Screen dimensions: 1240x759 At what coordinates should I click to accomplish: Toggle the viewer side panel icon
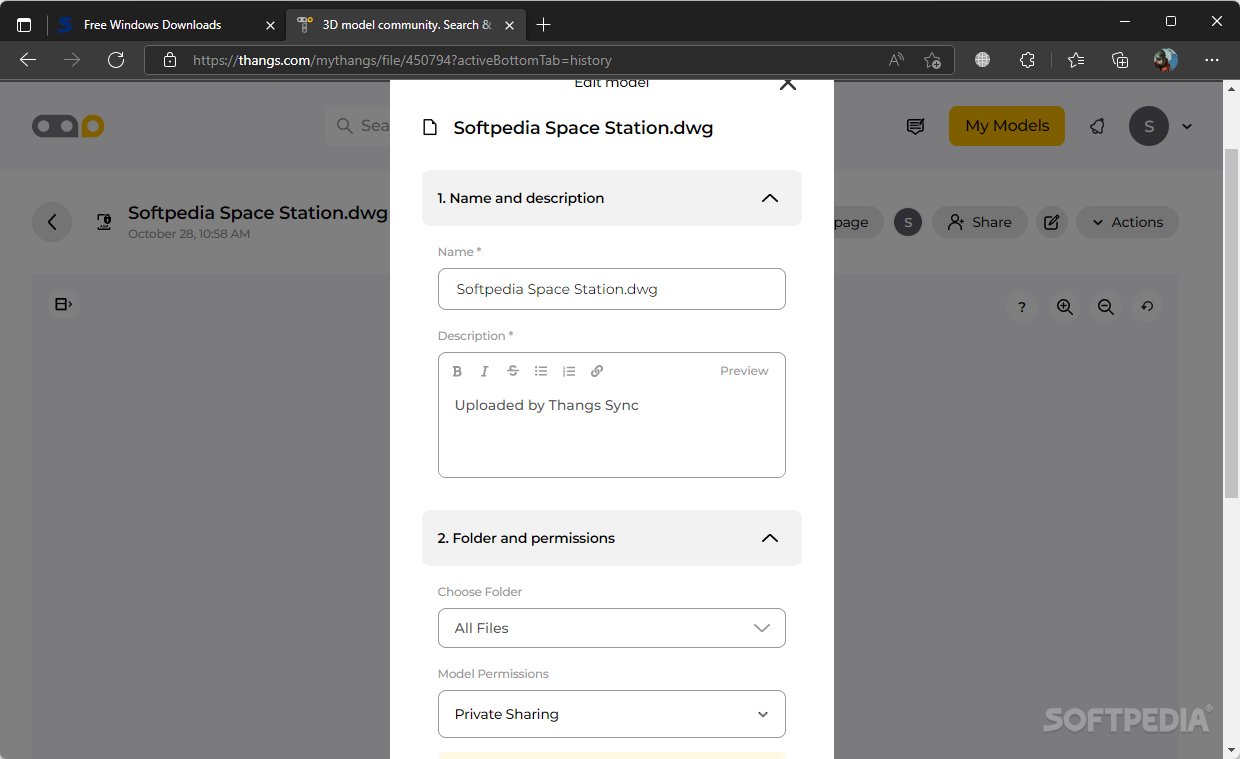pyautogui.click(x=63, y=304)
